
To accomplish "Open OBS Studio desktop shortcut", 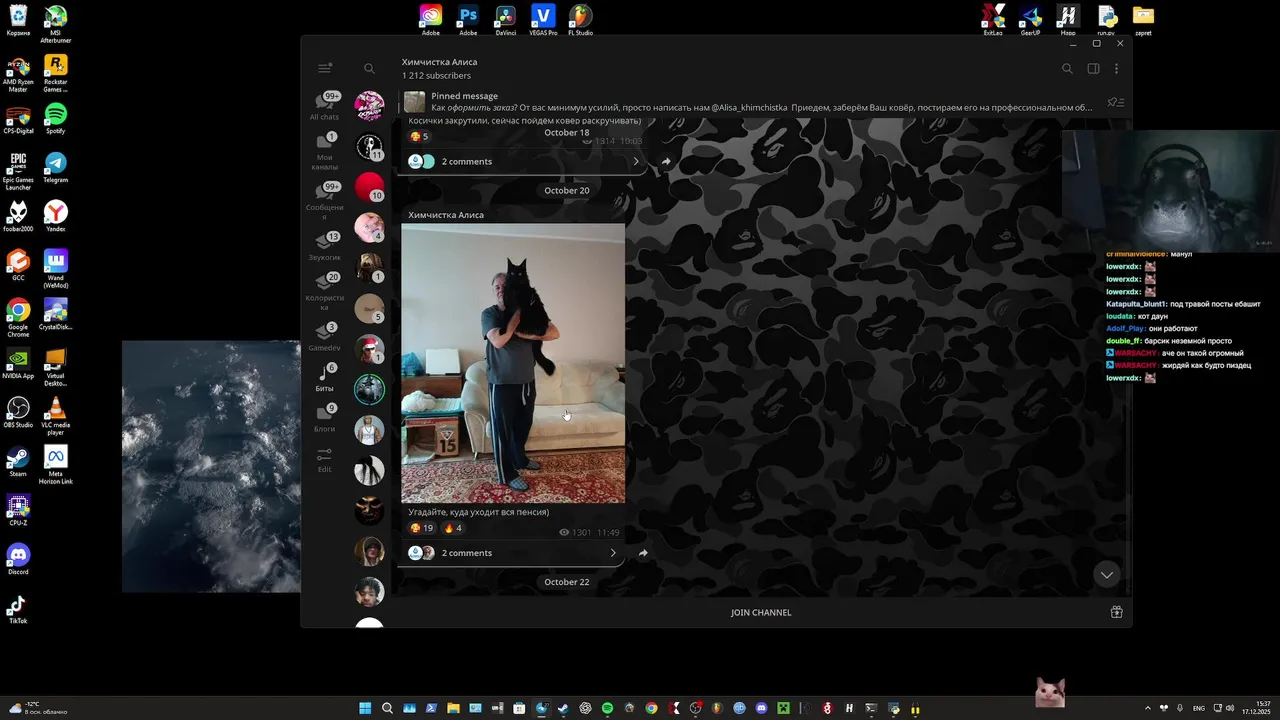I will point(18,412).
